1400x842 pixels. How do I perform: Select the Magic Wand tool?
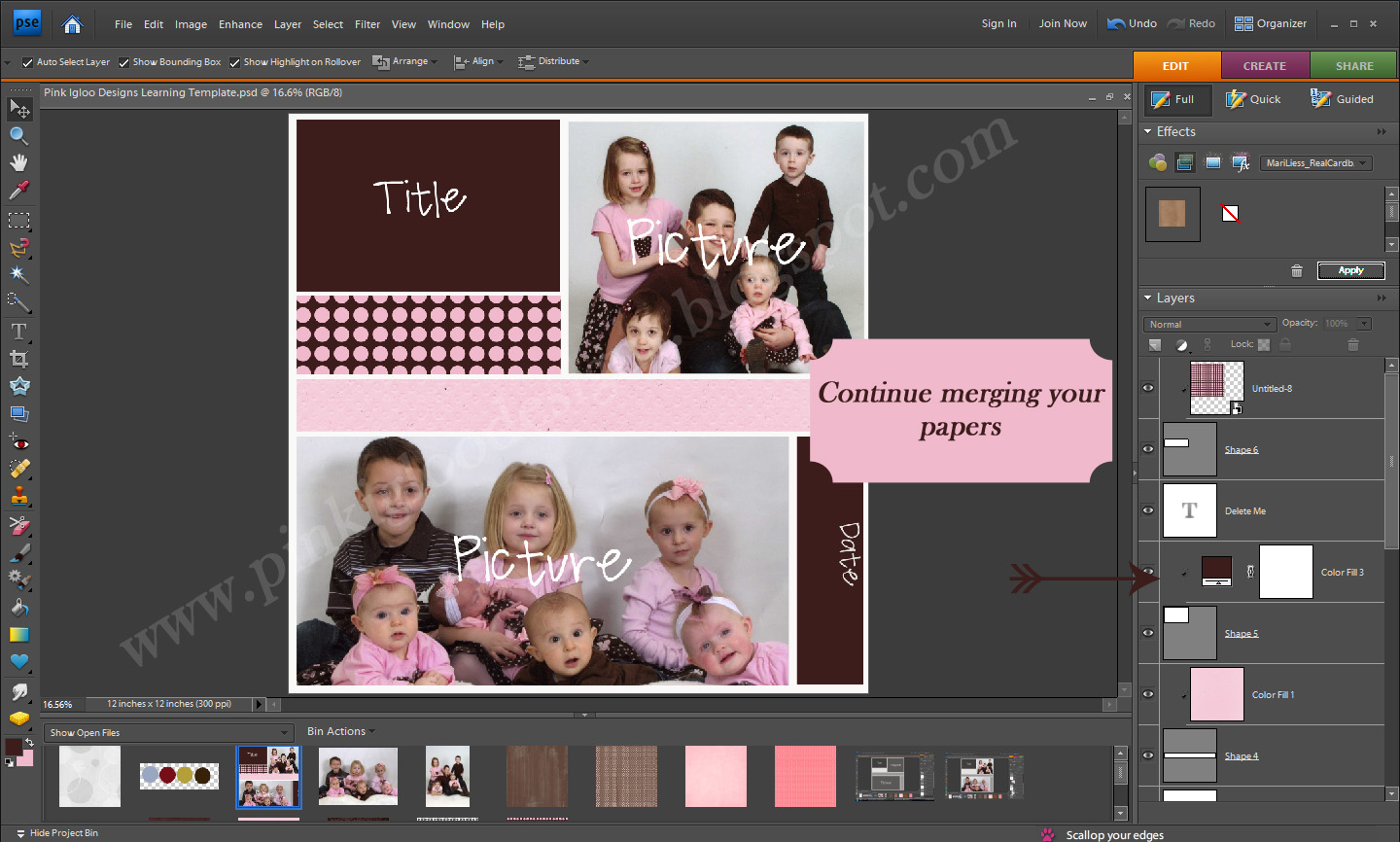click(x=19, y=275)
